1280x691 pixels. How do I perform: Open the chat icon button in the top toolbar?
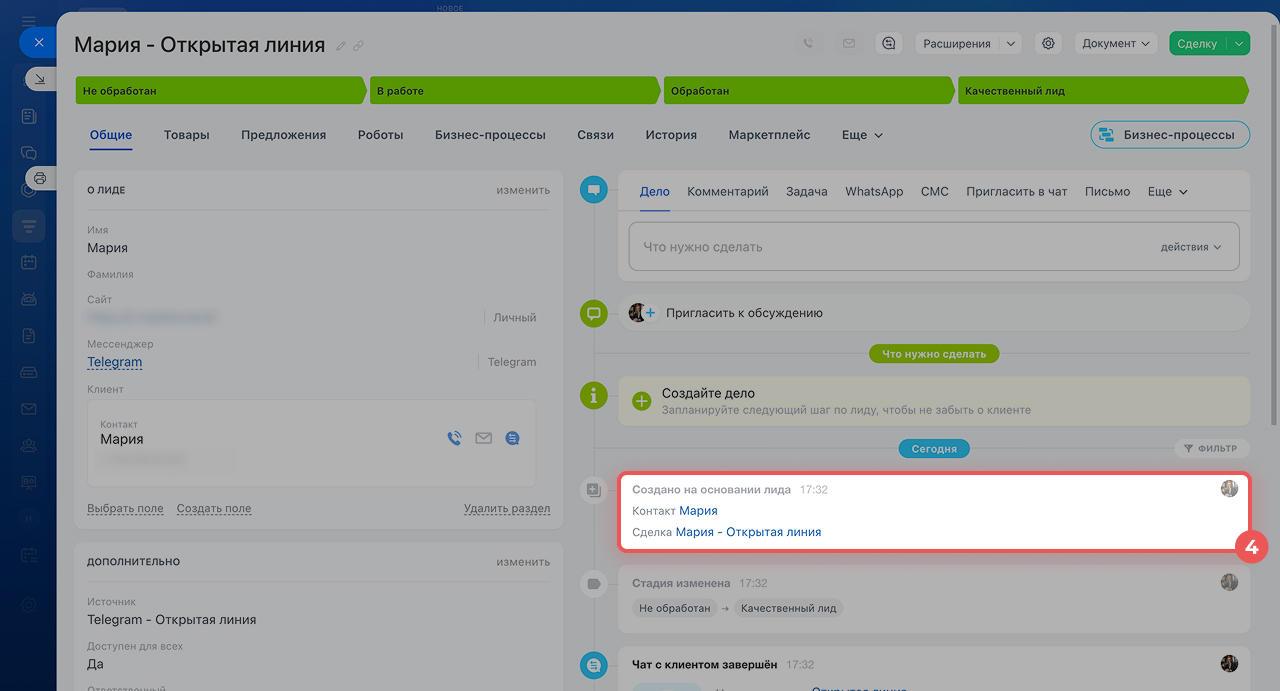coord(889,43)
